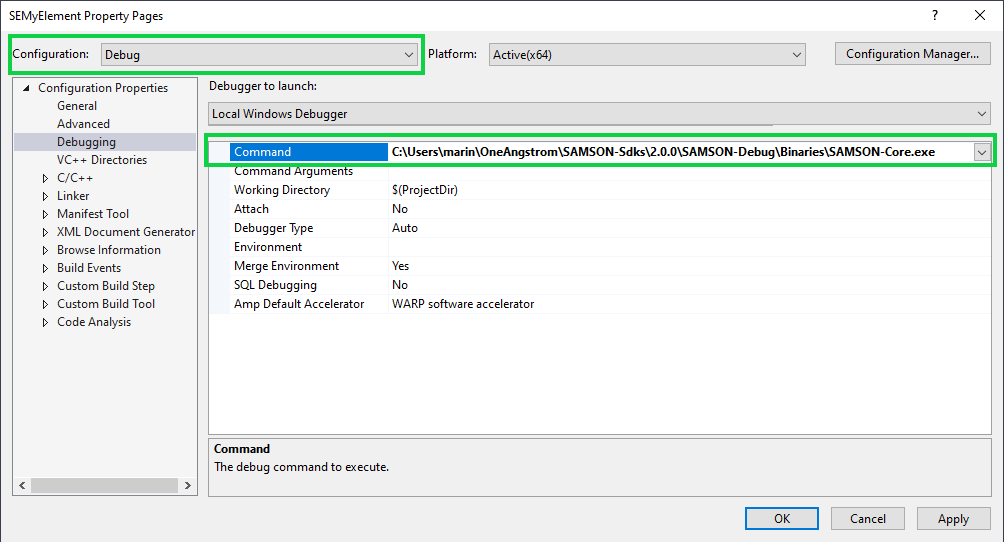Expand the C/C++ tree node
1004x542 pixels.
pyautogui.click(x=45, y=178)
